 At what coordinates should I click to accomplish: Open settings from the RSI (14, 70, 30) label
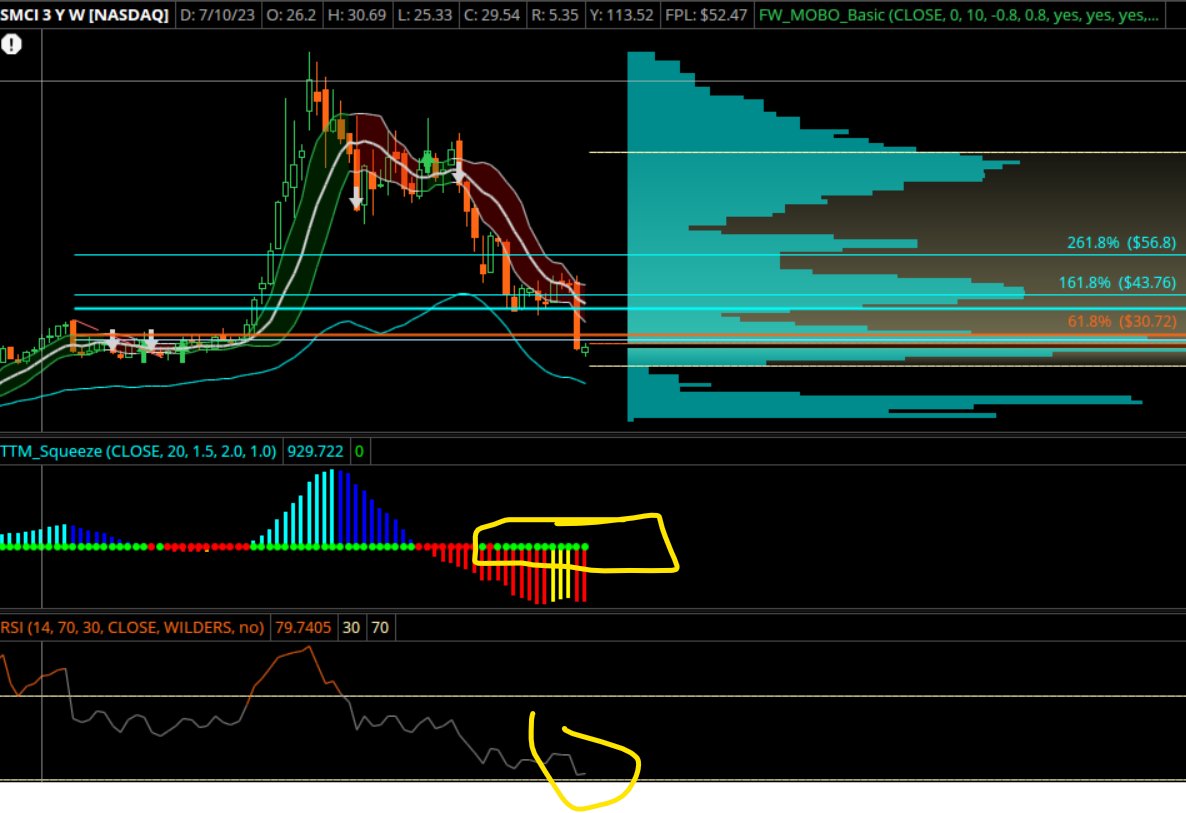click(x=130, y=628)
